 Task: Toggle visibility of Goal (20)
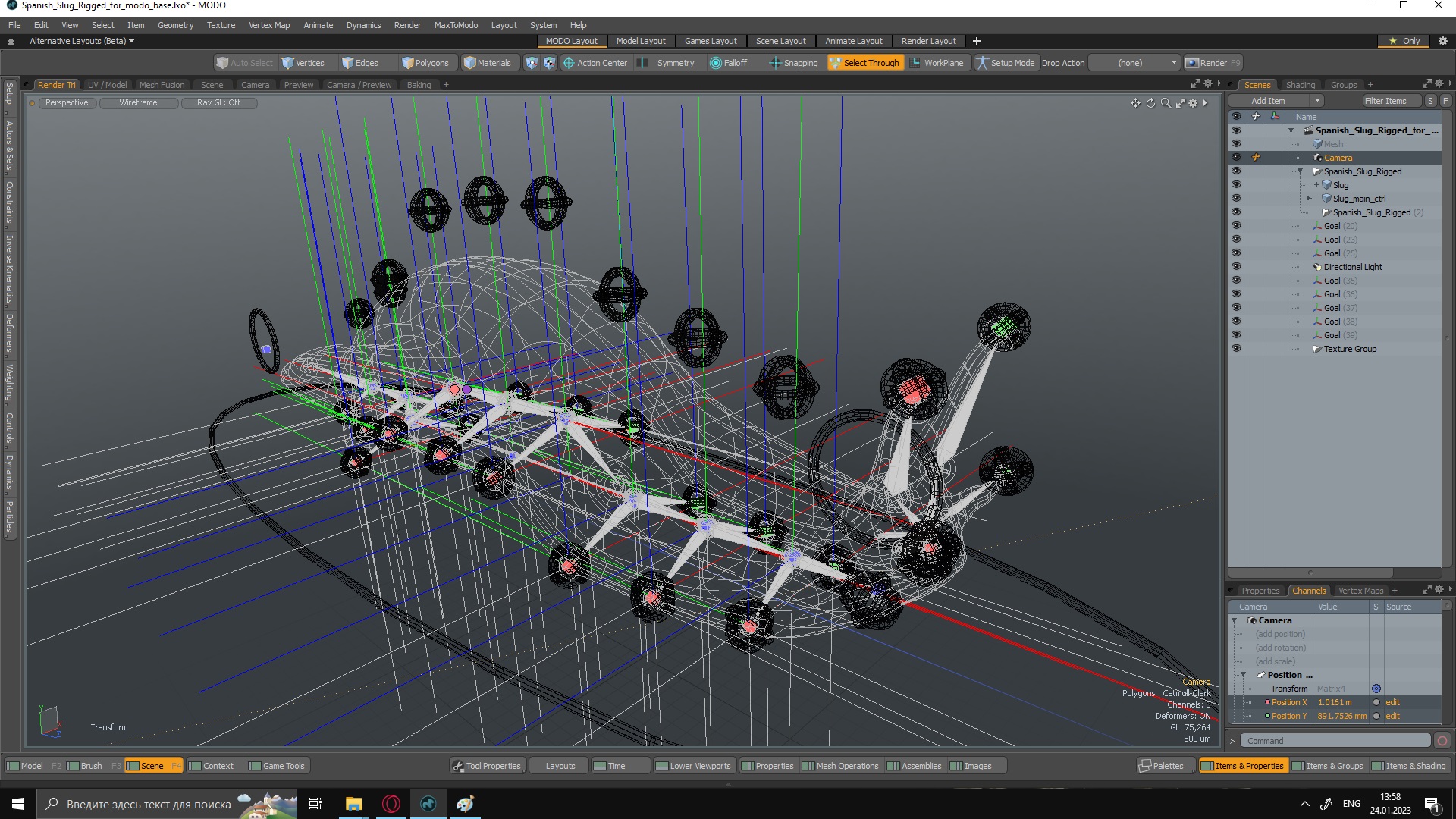tap(1237, 226)
